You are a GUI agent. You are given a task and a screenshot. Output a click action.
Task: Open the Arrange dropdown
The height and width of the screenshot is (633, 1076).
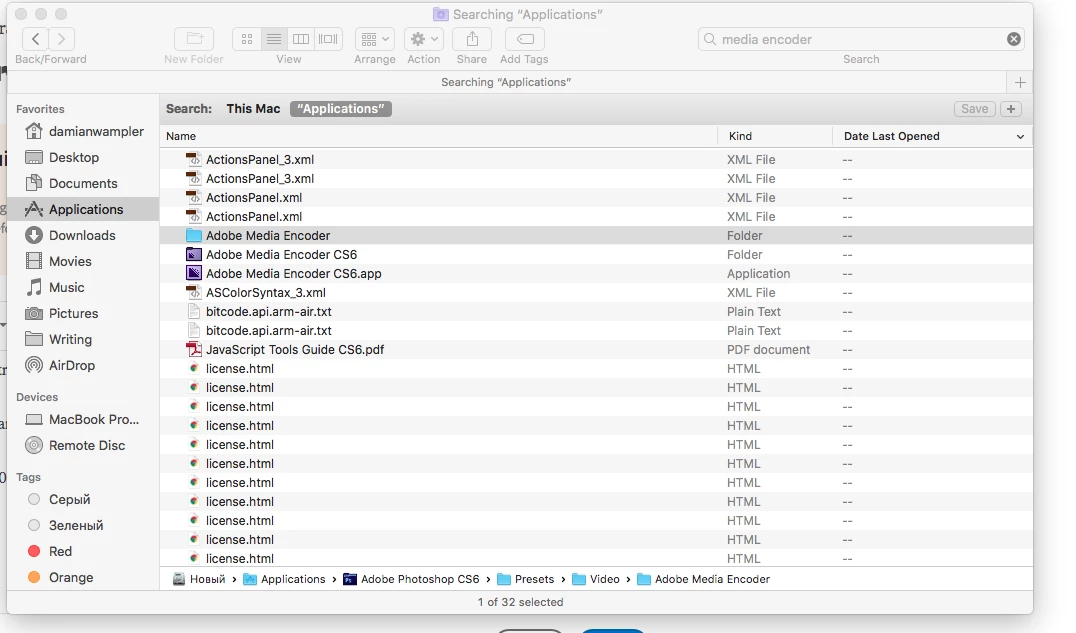(375, 39)
